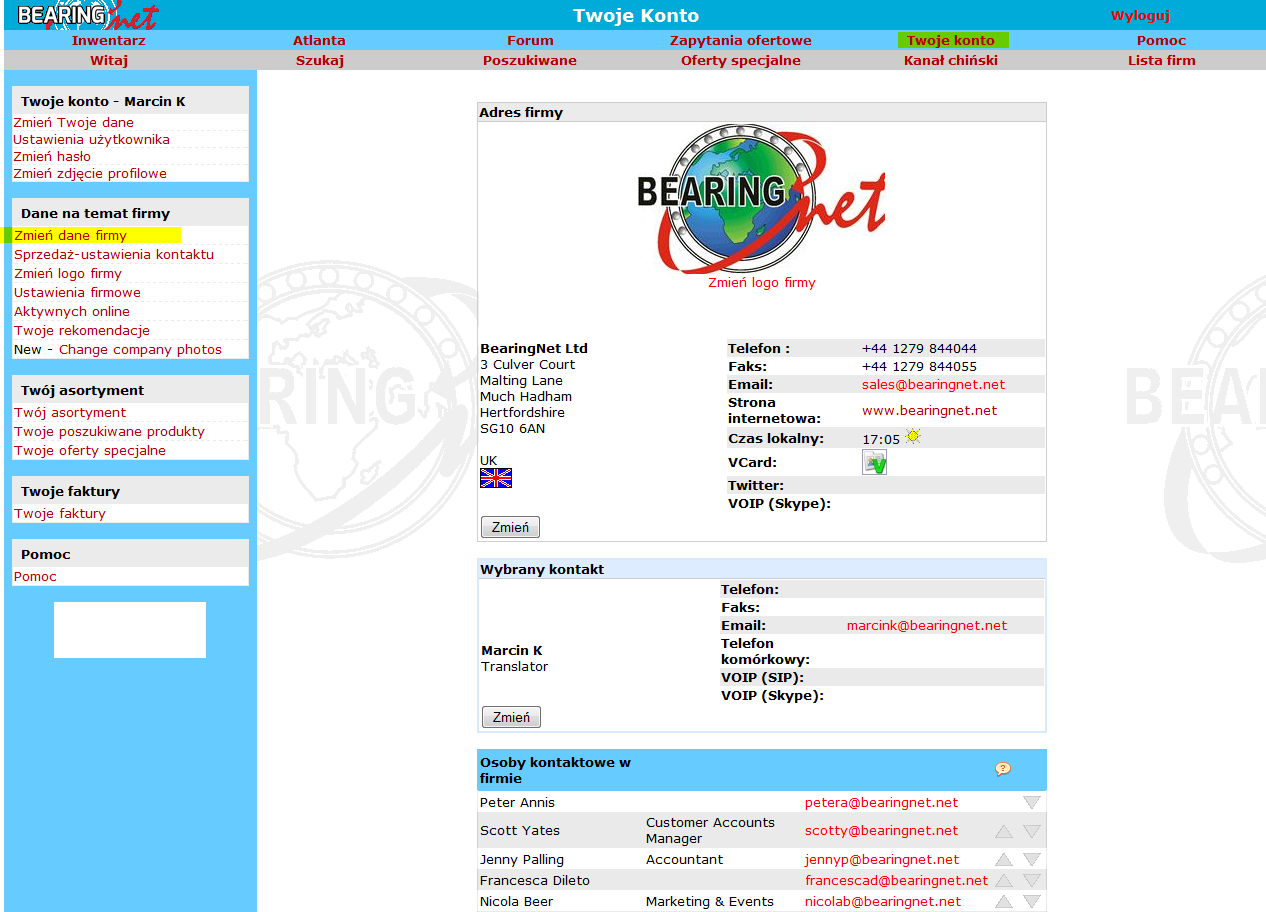This screenshot has width=1266, height=912.
Task: Click Pomoc link in sidebar
Action: tap(35, 577)
